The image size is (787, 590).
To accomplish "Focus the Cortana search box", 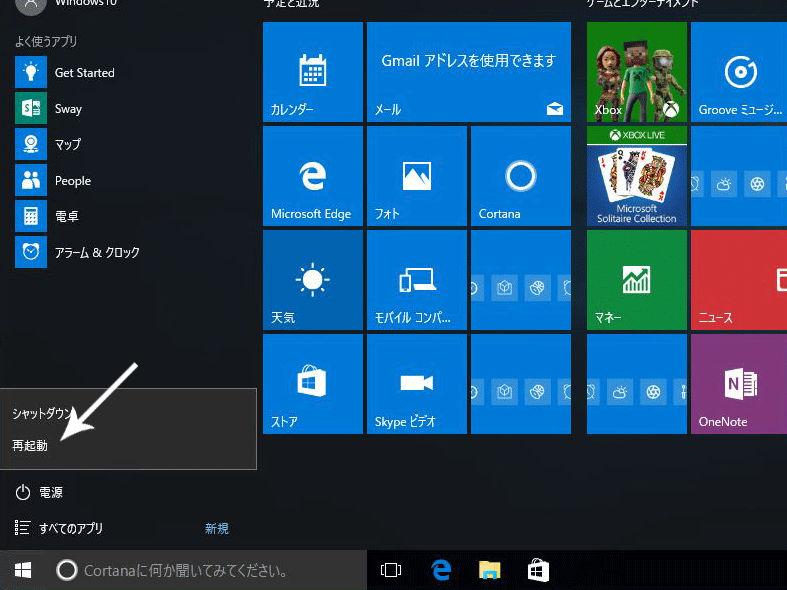I will [x=207, y=570].
